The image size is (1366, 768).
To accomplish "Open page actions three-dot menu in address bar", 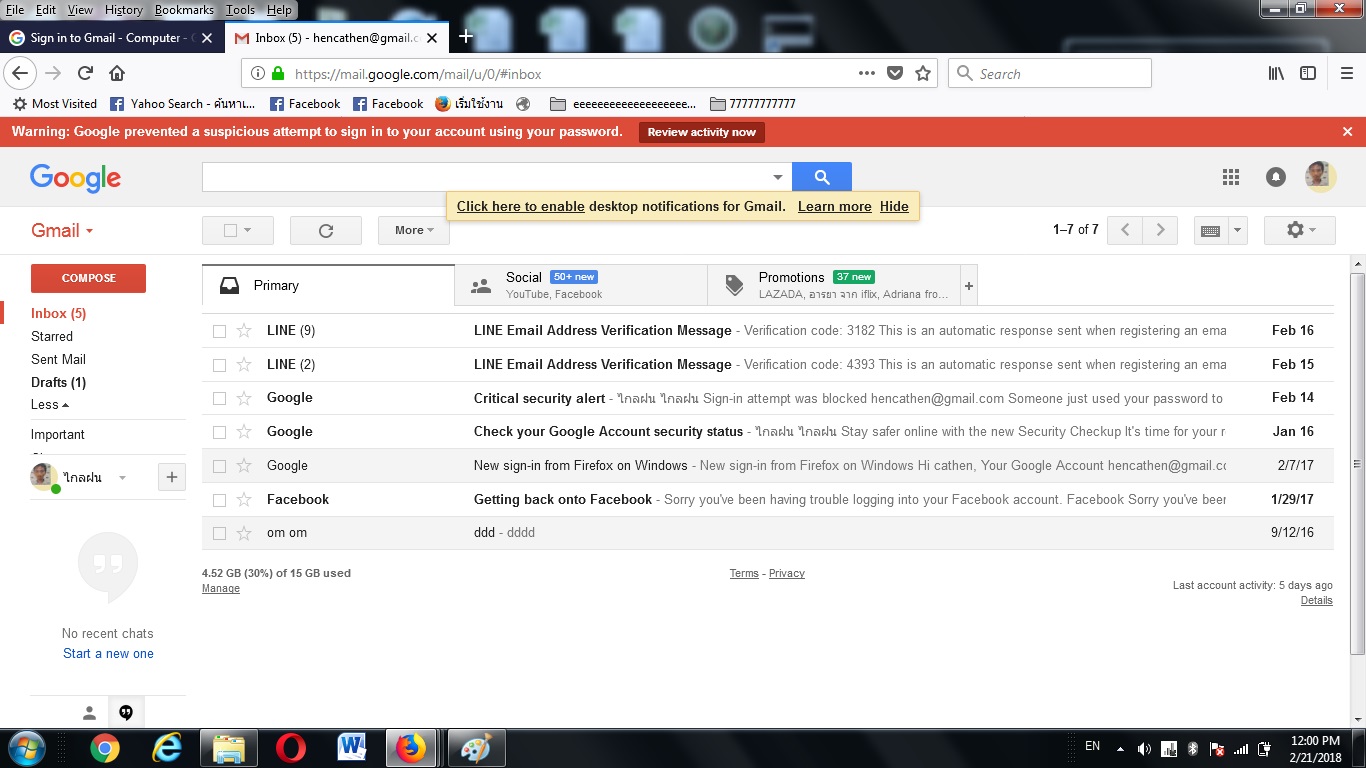I will point(867,73).
